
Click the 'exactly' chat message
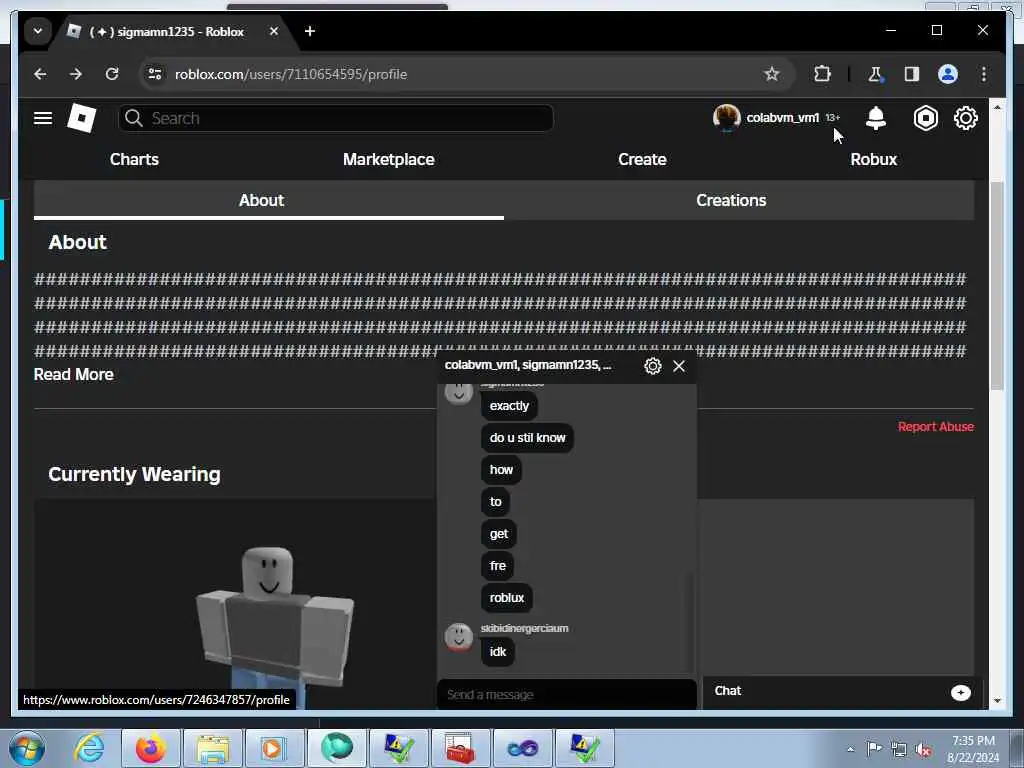pyautogui.click(x=509, y=406)
